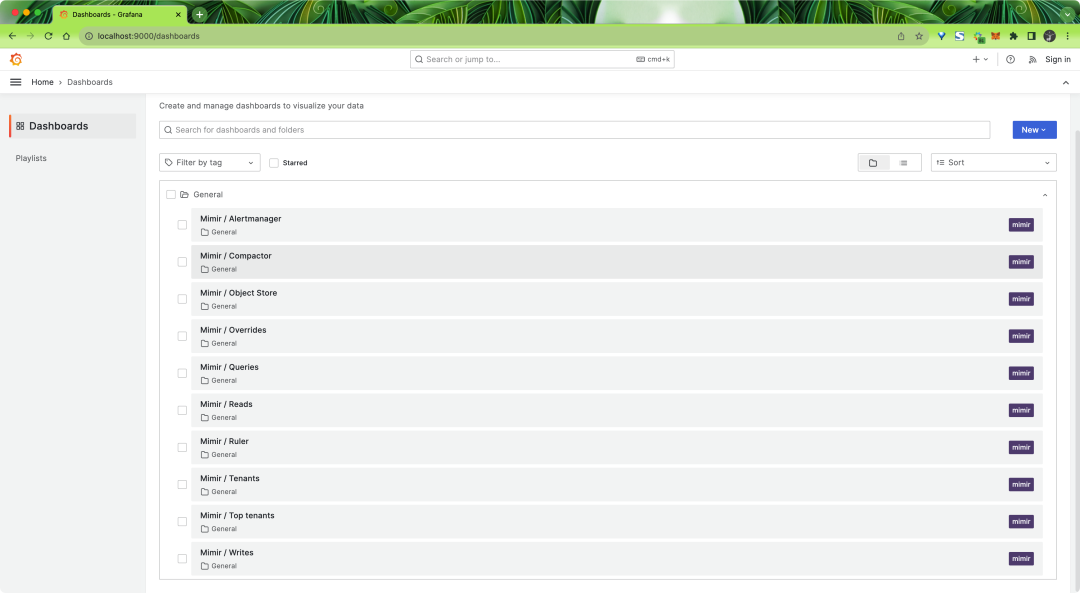Screen dimensions: 1080x593
Task: Check the Mimir / Writes checkbox
Action: 182,559
